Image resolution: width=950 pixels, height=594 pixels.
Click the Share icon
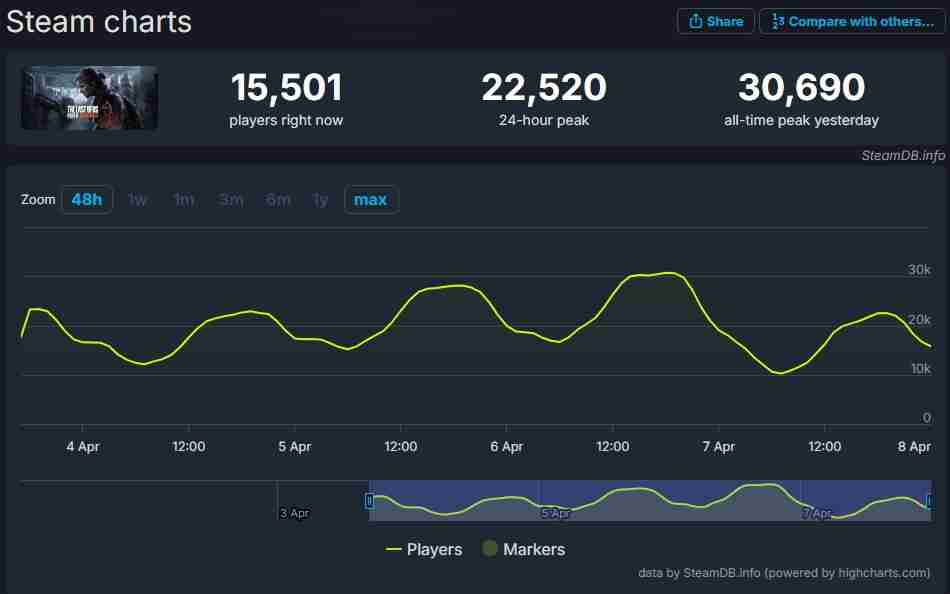click(697, 21)
